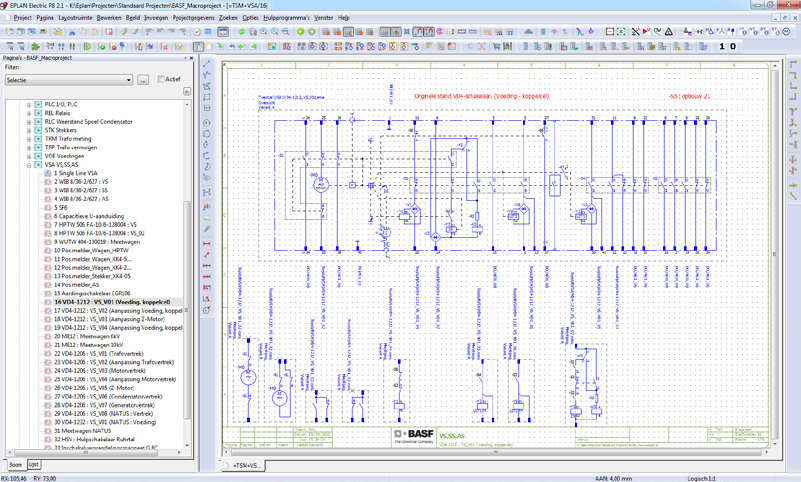Expand the TRM Trafo meting node
Screen dimensions: 801x482
click(29, 139)
